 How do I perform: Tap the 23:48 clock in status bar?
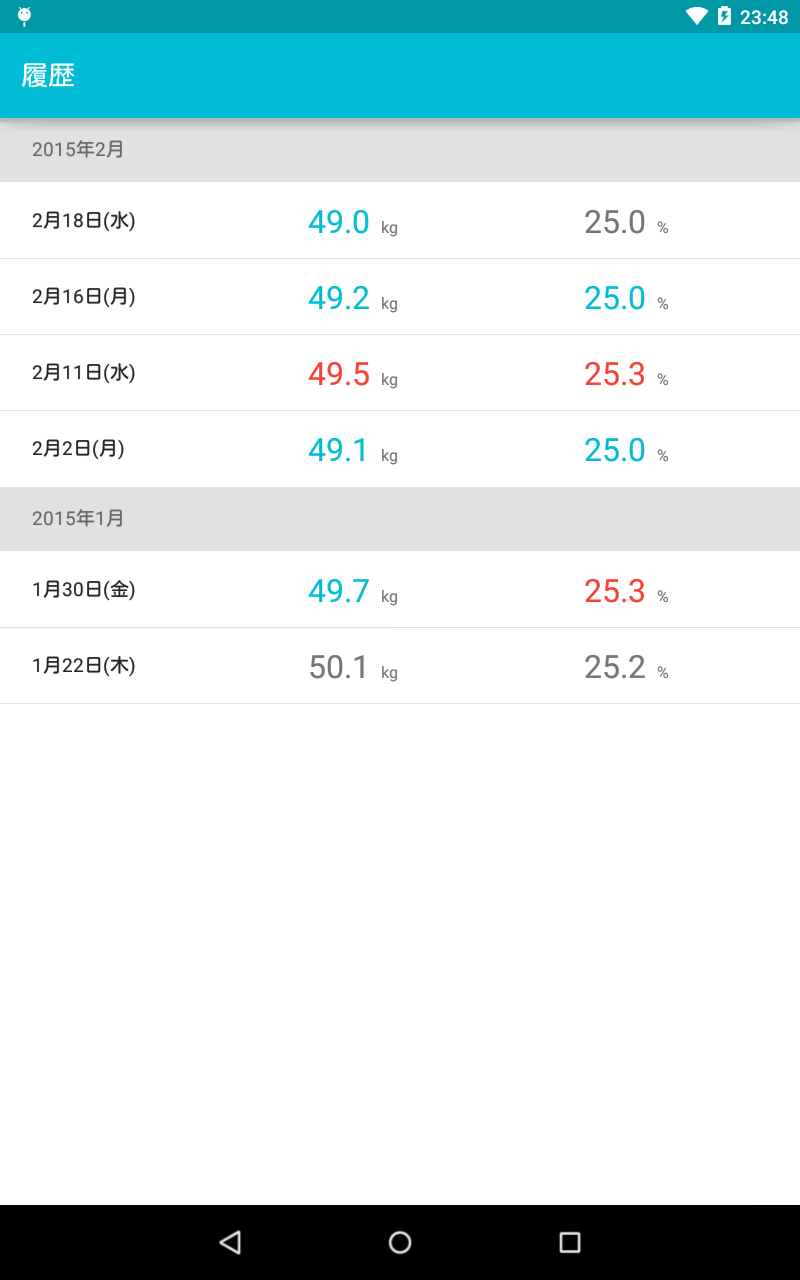pyautogui.click(x=764, y=17)
